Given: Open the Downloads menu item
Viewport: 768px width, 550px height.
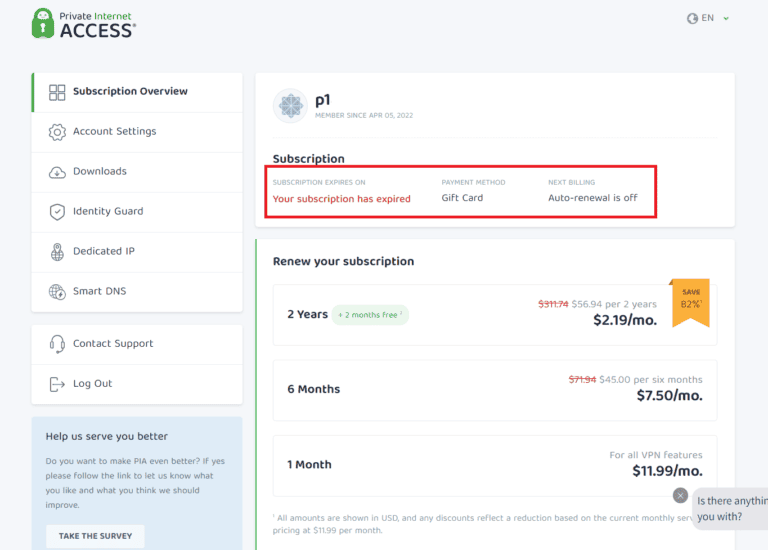Looking at the screenshot, I should (x=100, y=172).
